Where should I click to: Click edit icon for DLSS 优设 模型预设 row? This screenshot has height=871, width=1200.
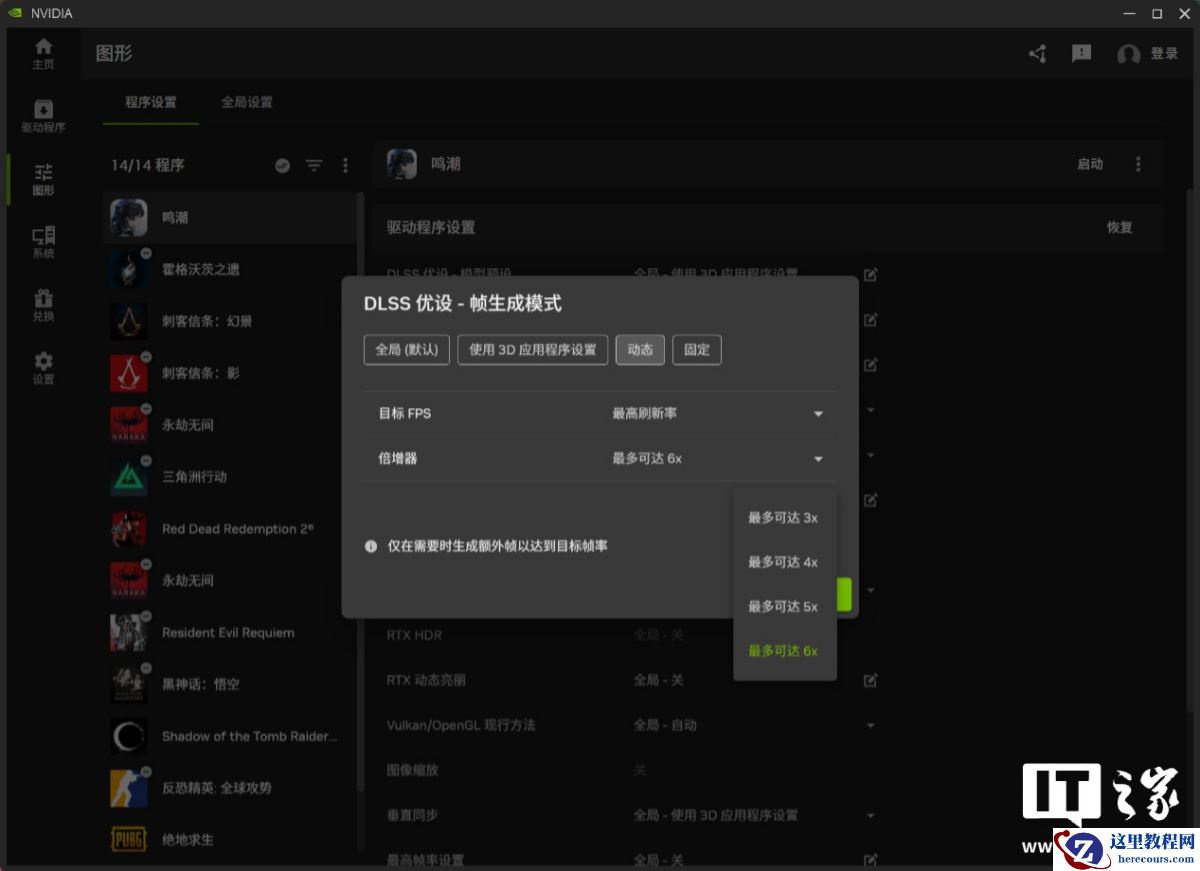tap(870, 274)
